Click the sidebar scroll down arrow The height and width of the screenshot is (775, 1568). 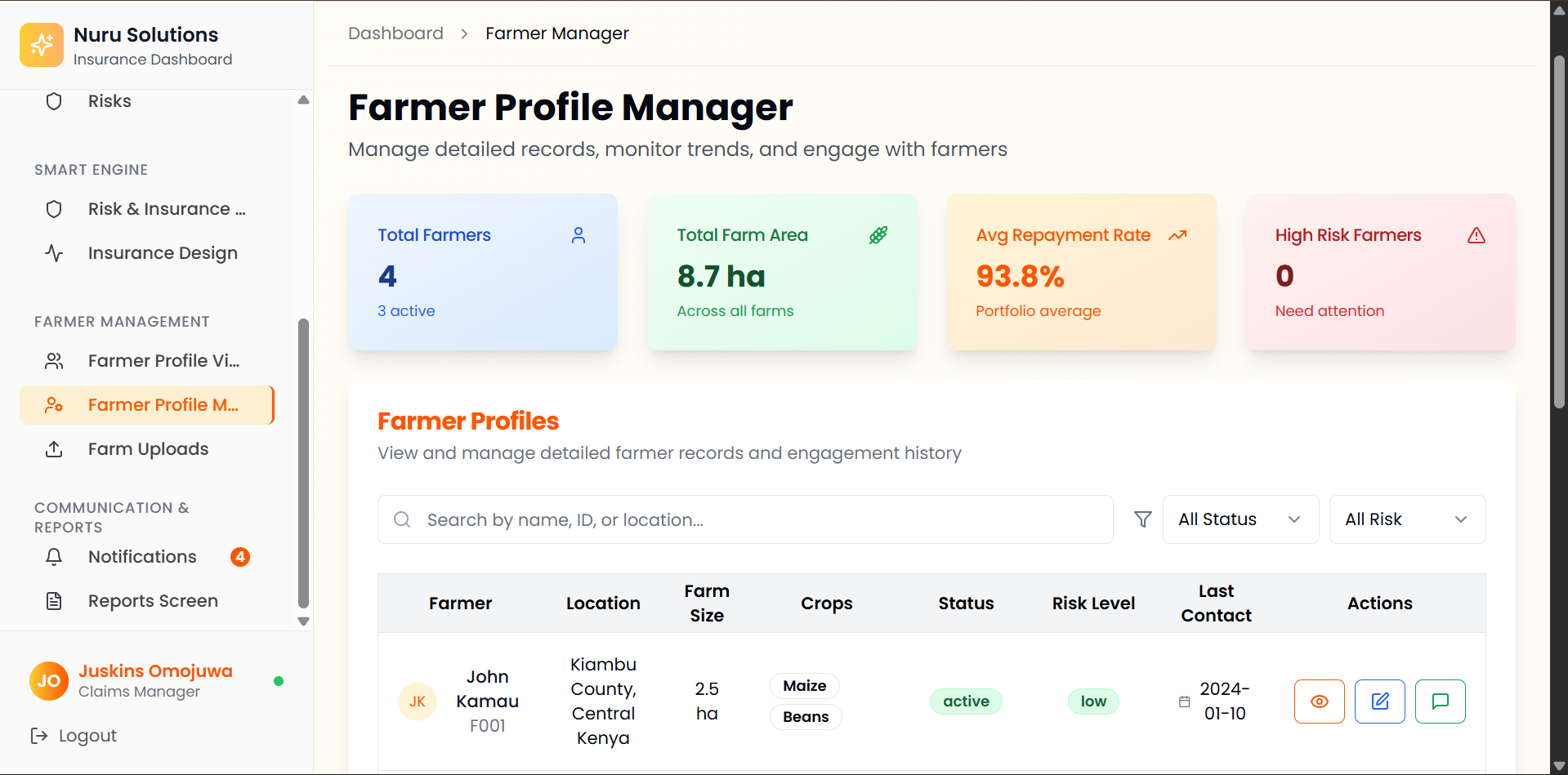(x=303, y=621)
